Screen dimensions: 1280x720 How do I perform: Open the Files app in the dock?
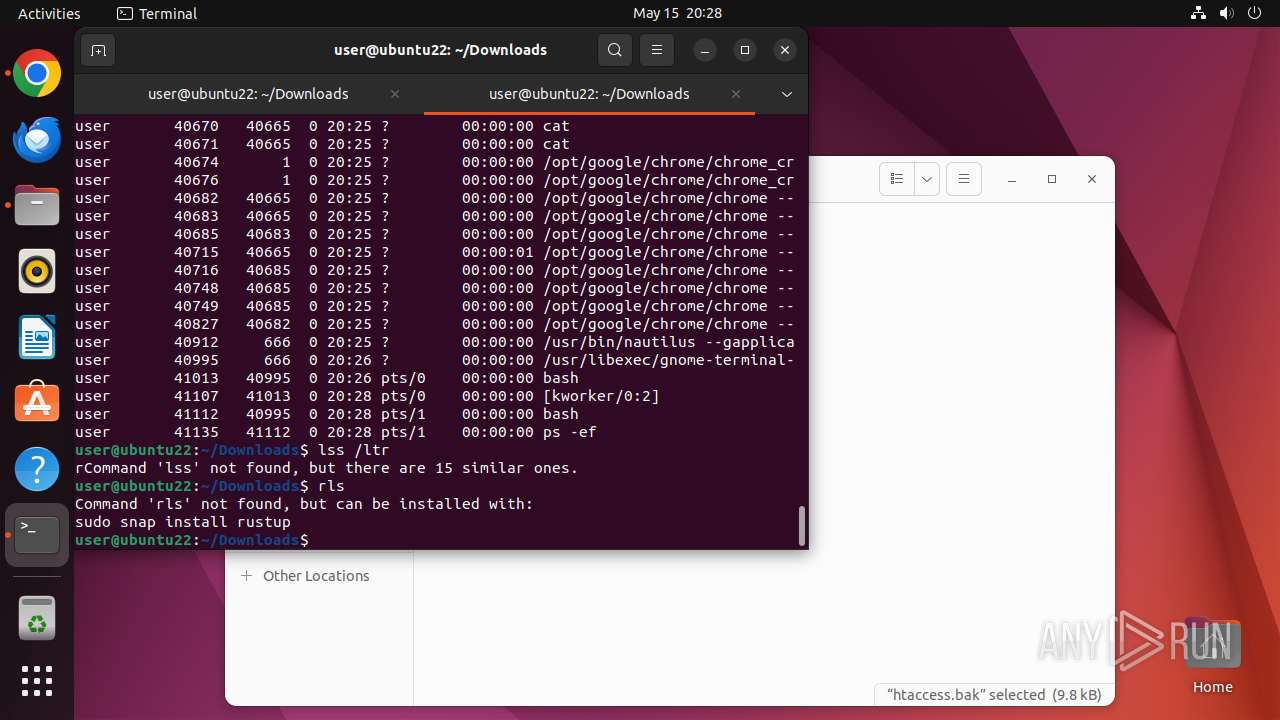(37, 206)
